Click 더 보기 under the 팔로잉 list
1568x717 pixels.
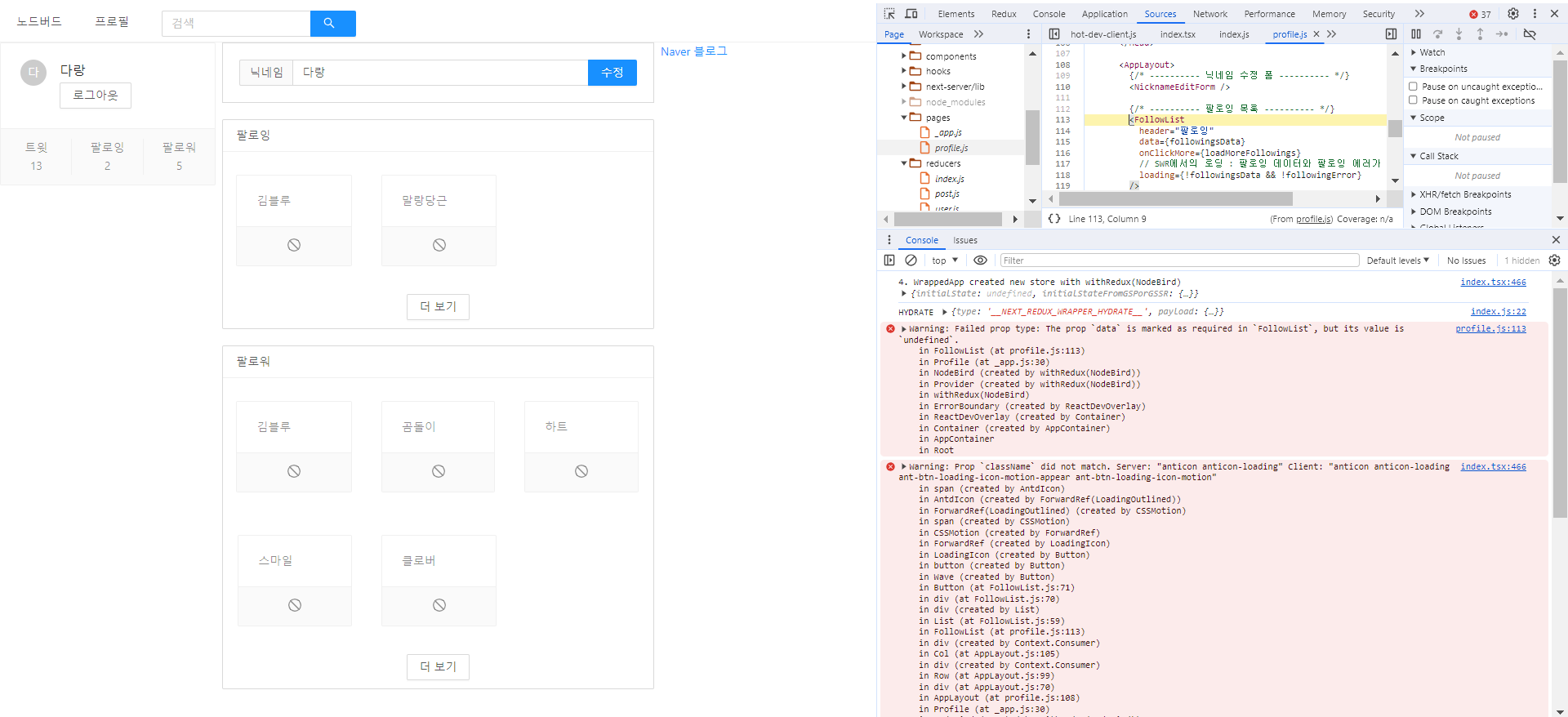click(439, 306)
